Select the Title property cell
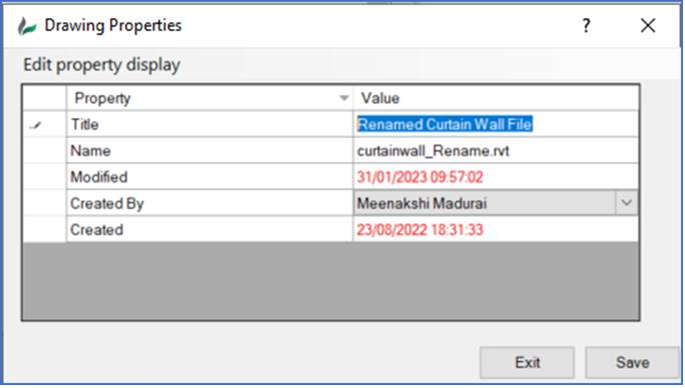The image size is (685, 388). (209, 124)
